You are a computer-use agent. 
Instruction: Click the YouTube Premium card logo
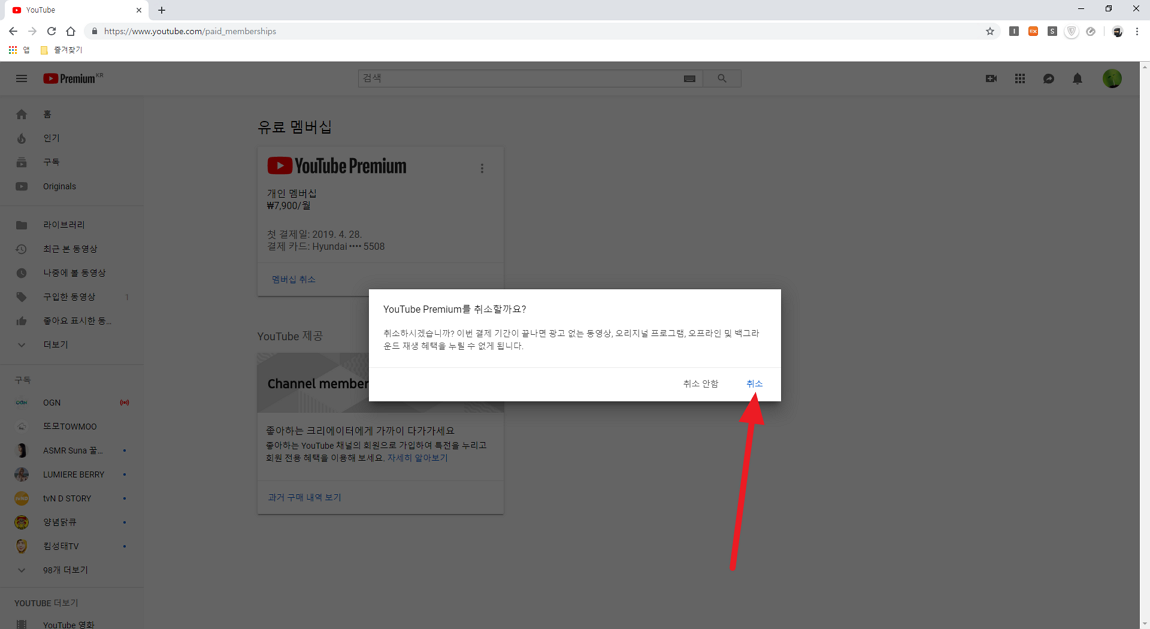click(x=337, y=166)
